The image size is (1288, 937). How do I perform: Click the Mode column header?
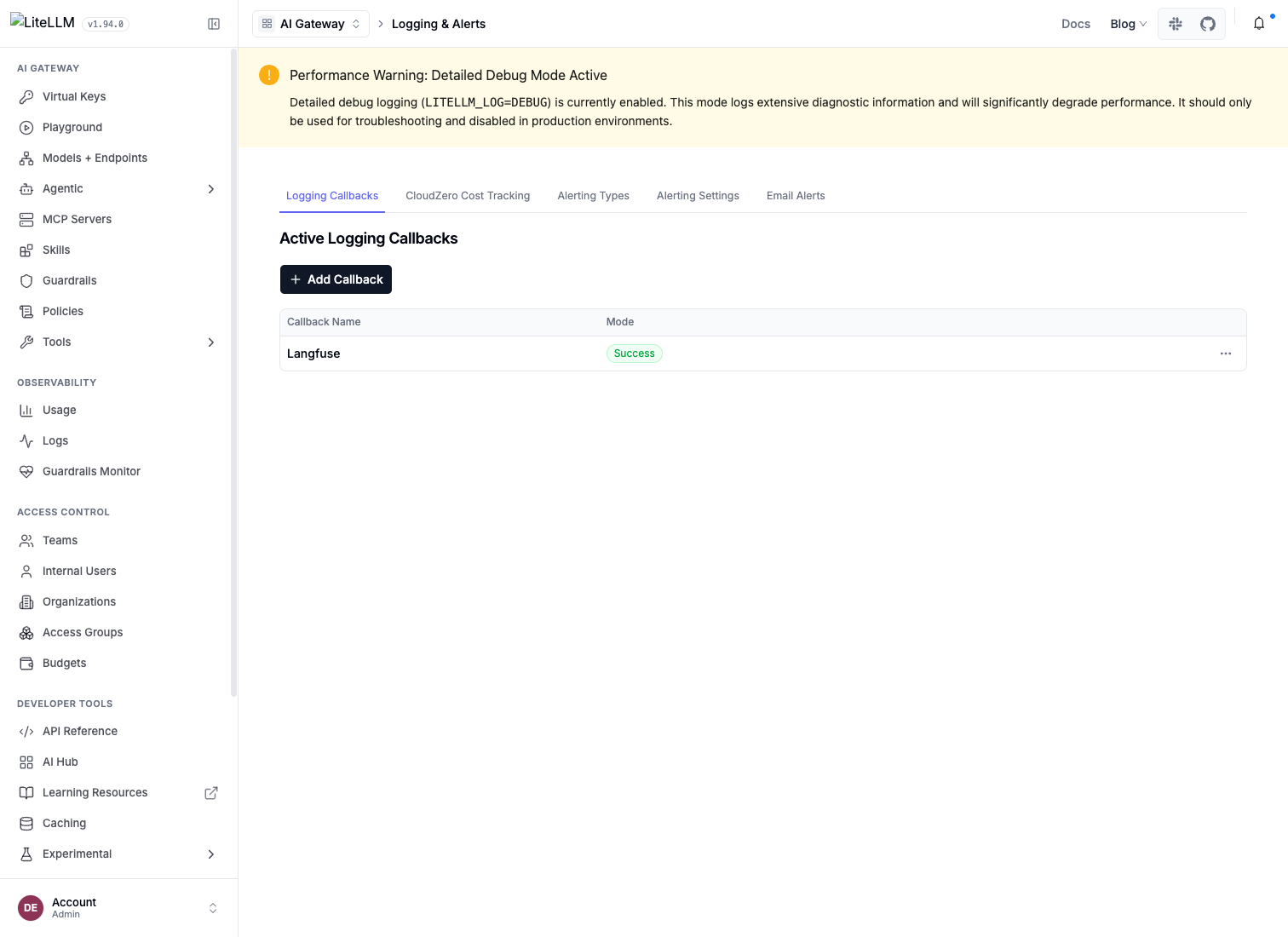pos(620,322)
